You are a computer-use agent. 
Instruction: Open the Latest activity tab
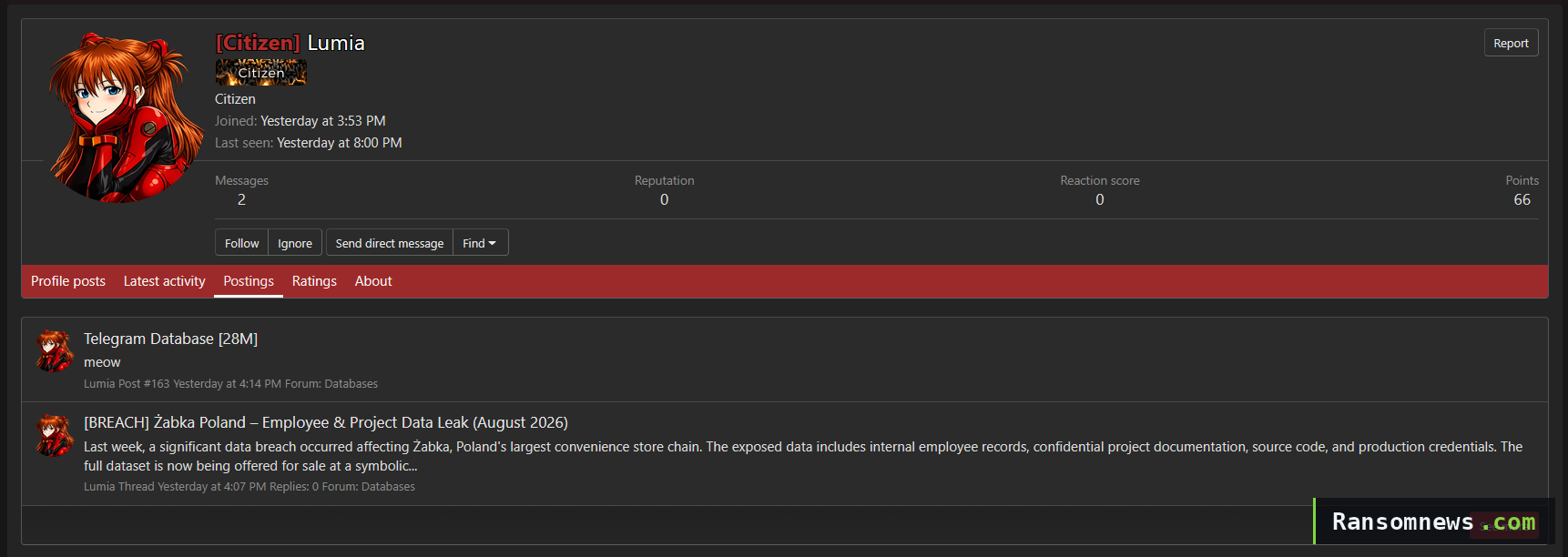165,281
